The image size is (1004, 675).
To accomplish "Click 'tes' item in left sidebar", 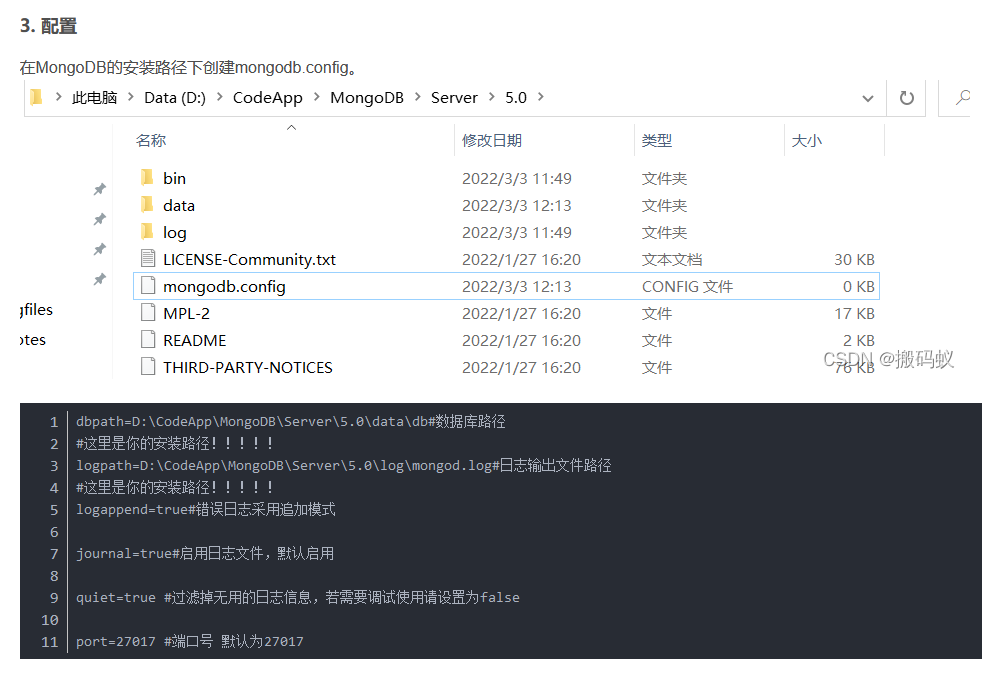I will pos(33,340).
